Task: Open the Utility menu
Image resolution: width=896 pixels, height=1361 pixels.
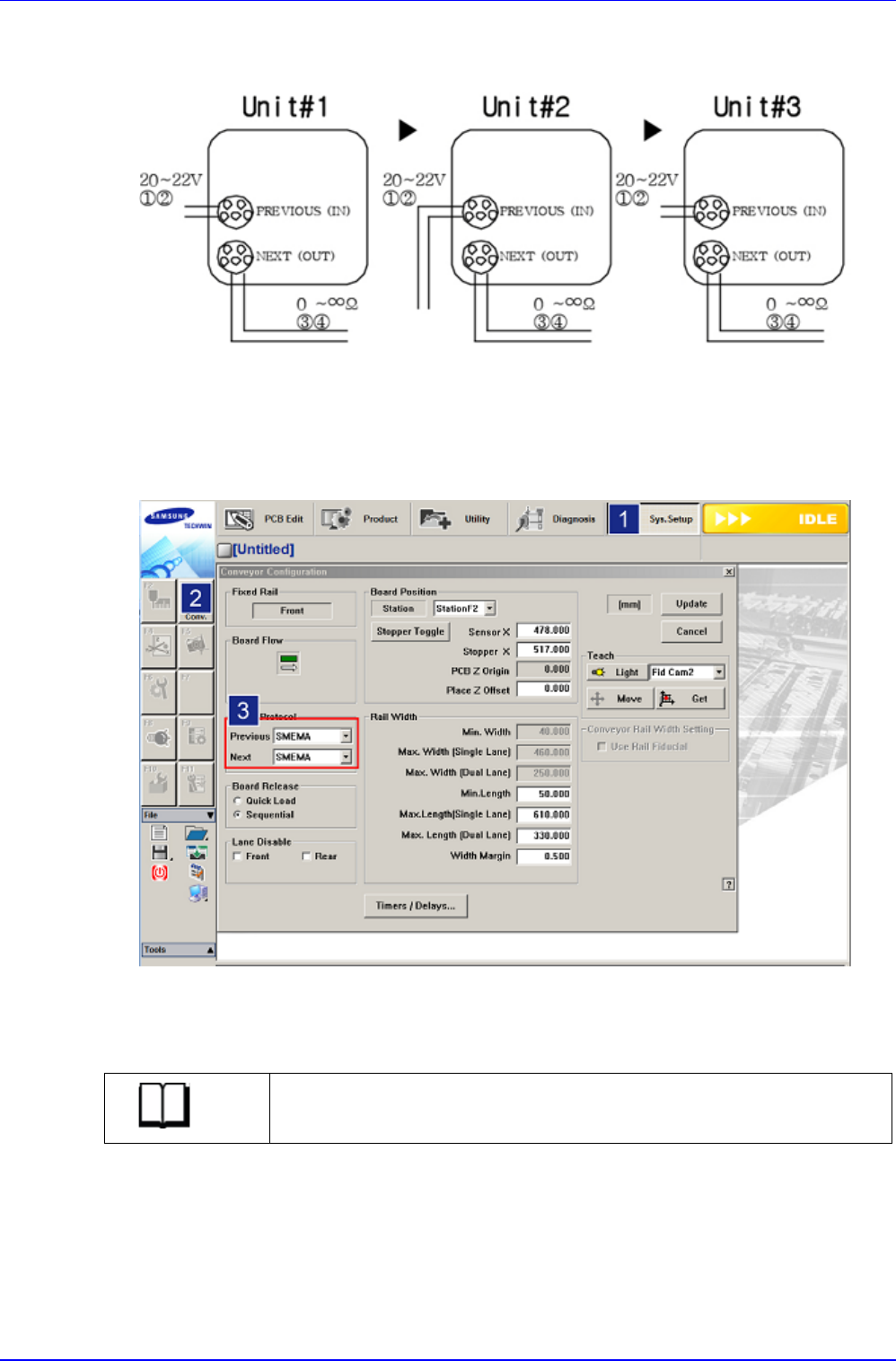Action: pyautogui.click(x=458, y=519)
